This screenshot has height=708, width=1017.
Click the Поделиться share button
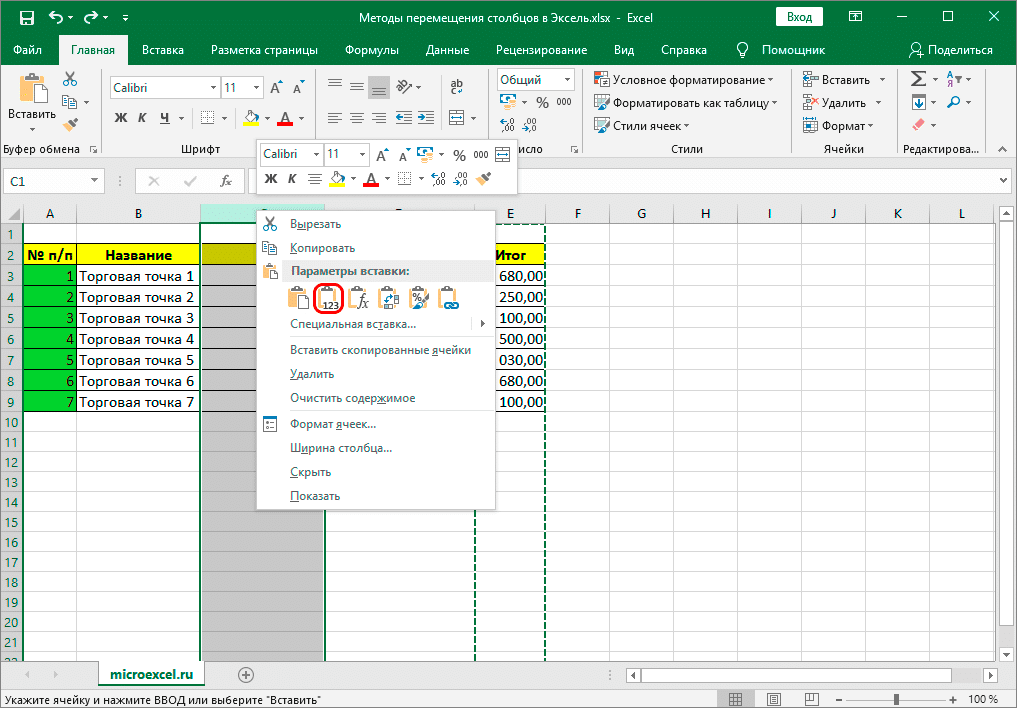point(951,50)
